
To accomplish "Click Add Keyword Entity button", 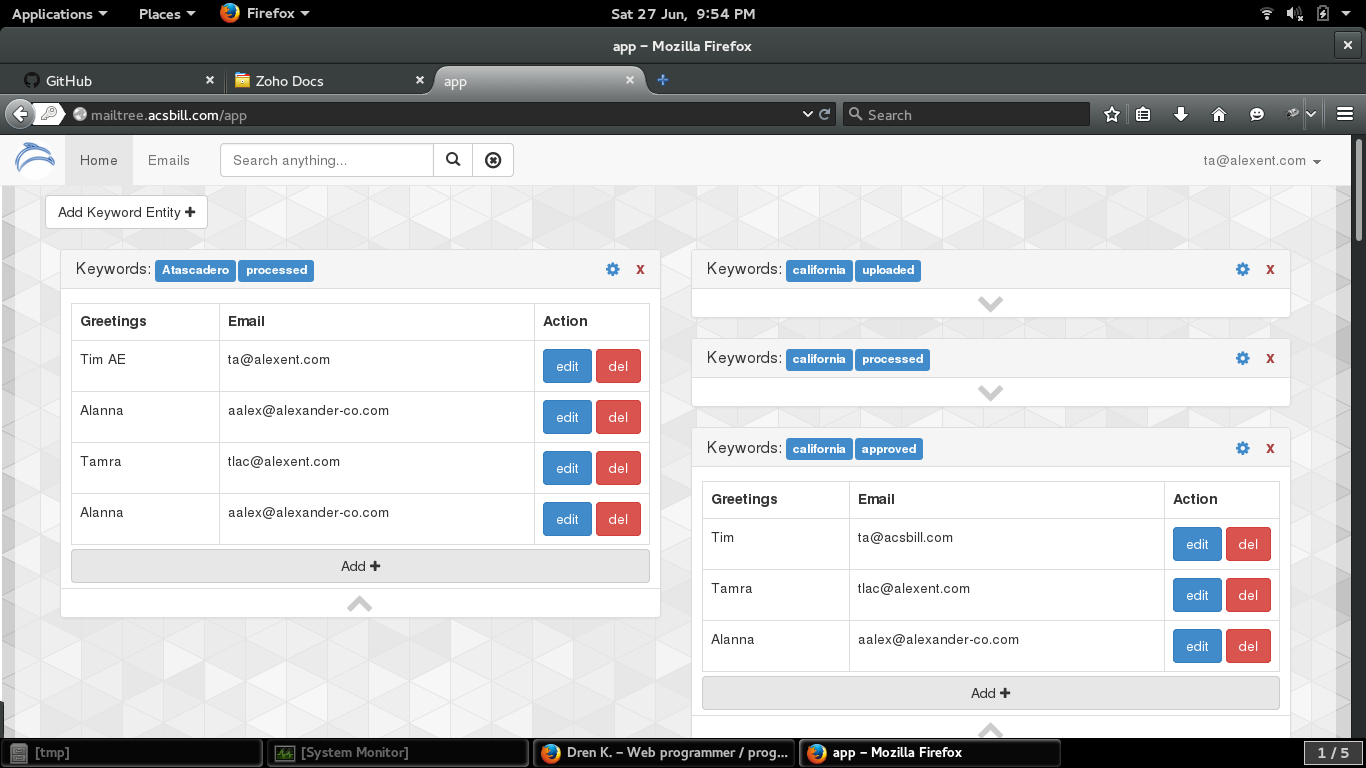I will 126,212.
